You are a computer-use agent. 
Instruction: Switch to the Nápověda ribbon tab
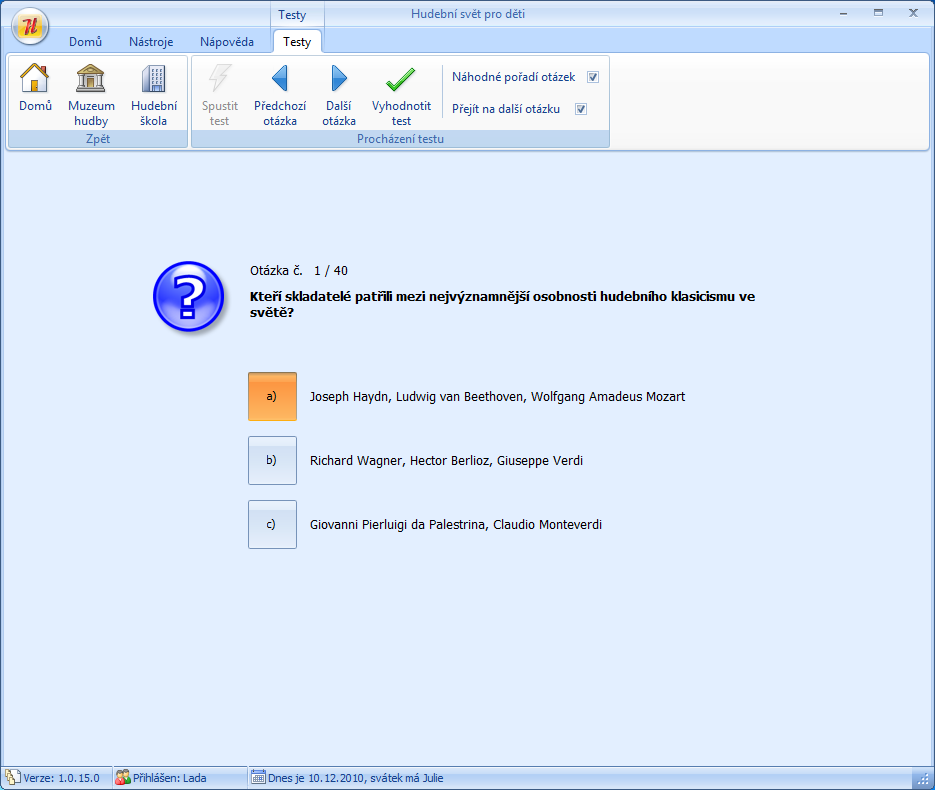click(227, 42)
